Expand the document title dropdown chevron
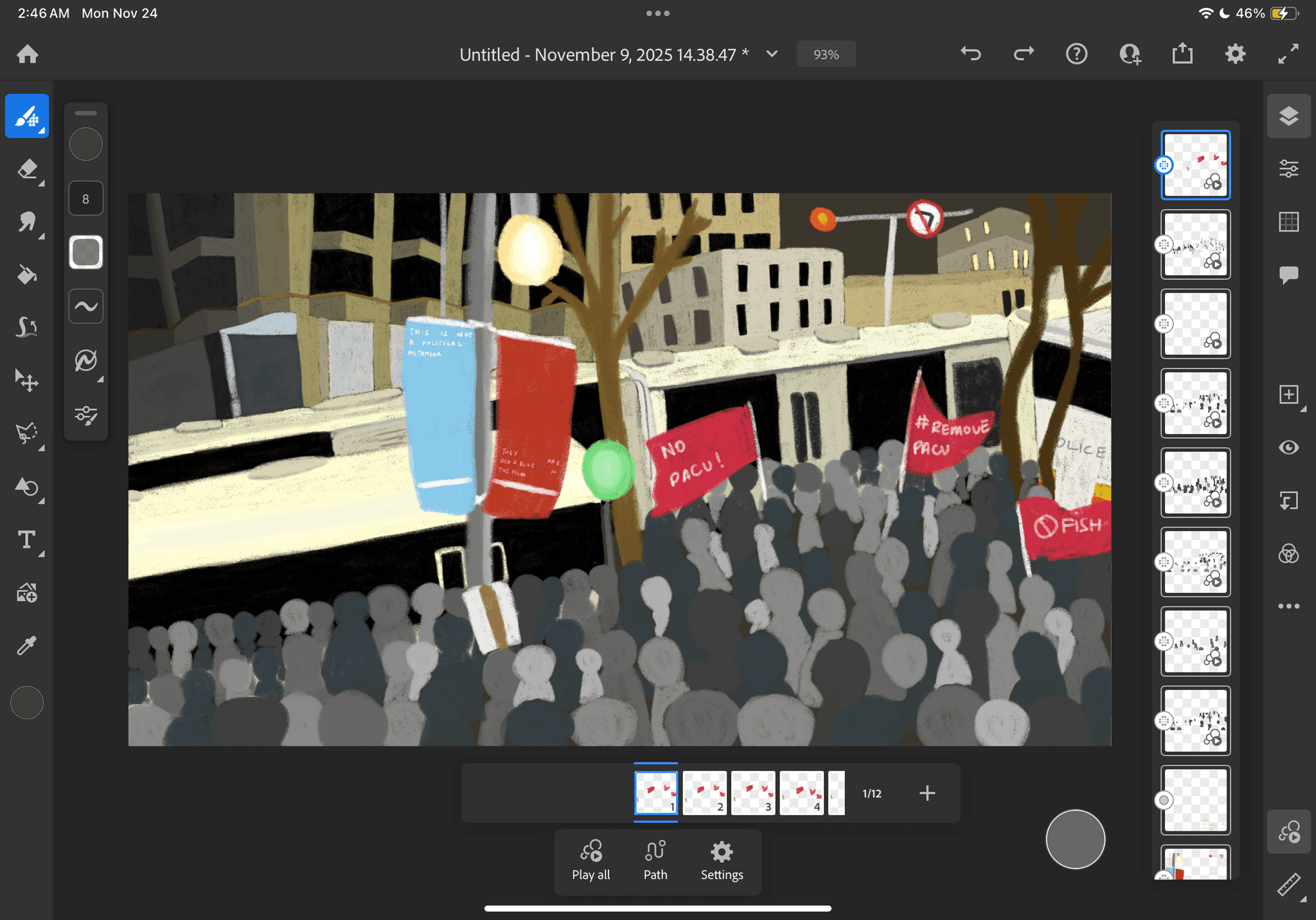This screenshot has height=920, width=1316. [772, 54]
